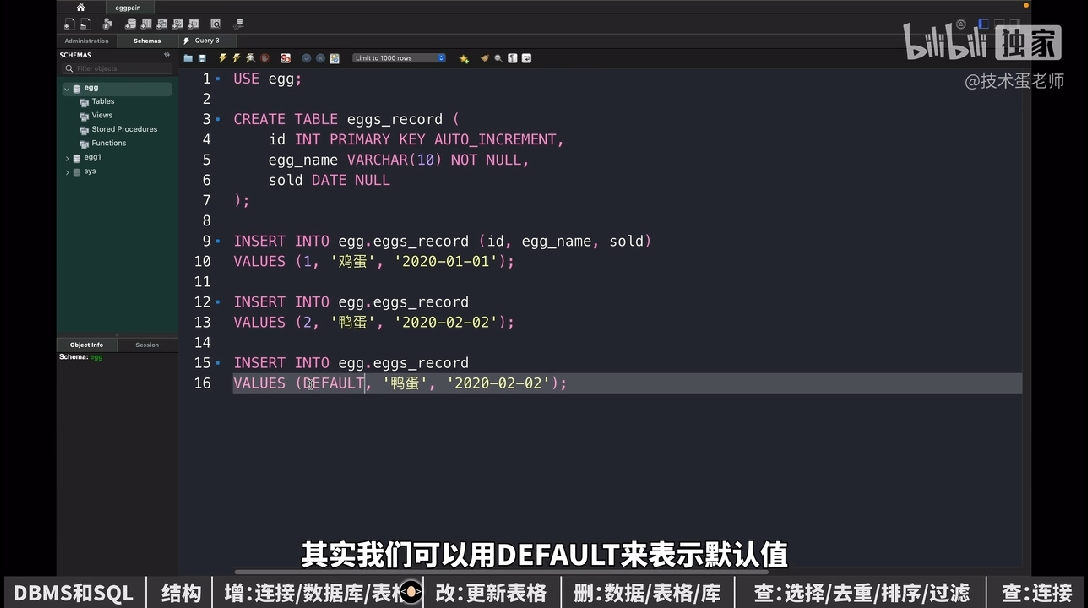This screenshot has width=1088, height=608.
Task: Click the beautify query broom icon
Action: [x=485, y=58]
